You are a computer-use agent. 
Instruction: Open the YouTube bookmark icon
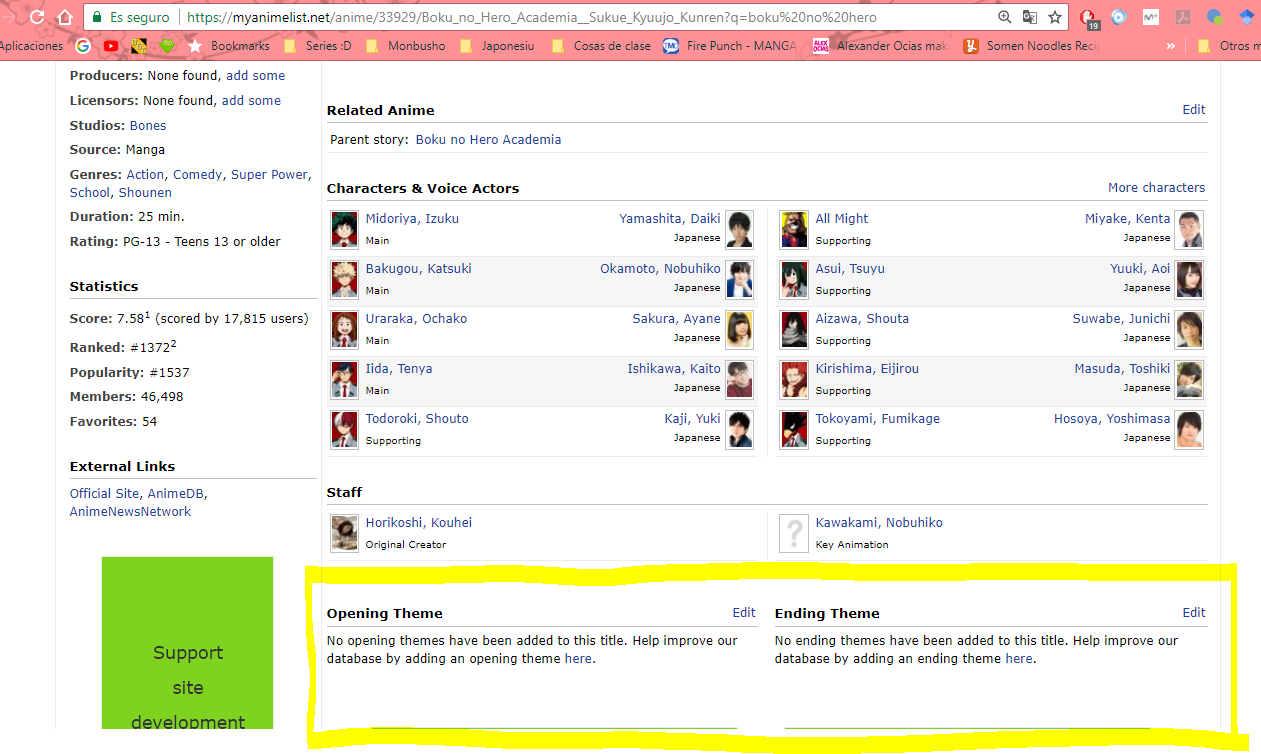(111, 45)
